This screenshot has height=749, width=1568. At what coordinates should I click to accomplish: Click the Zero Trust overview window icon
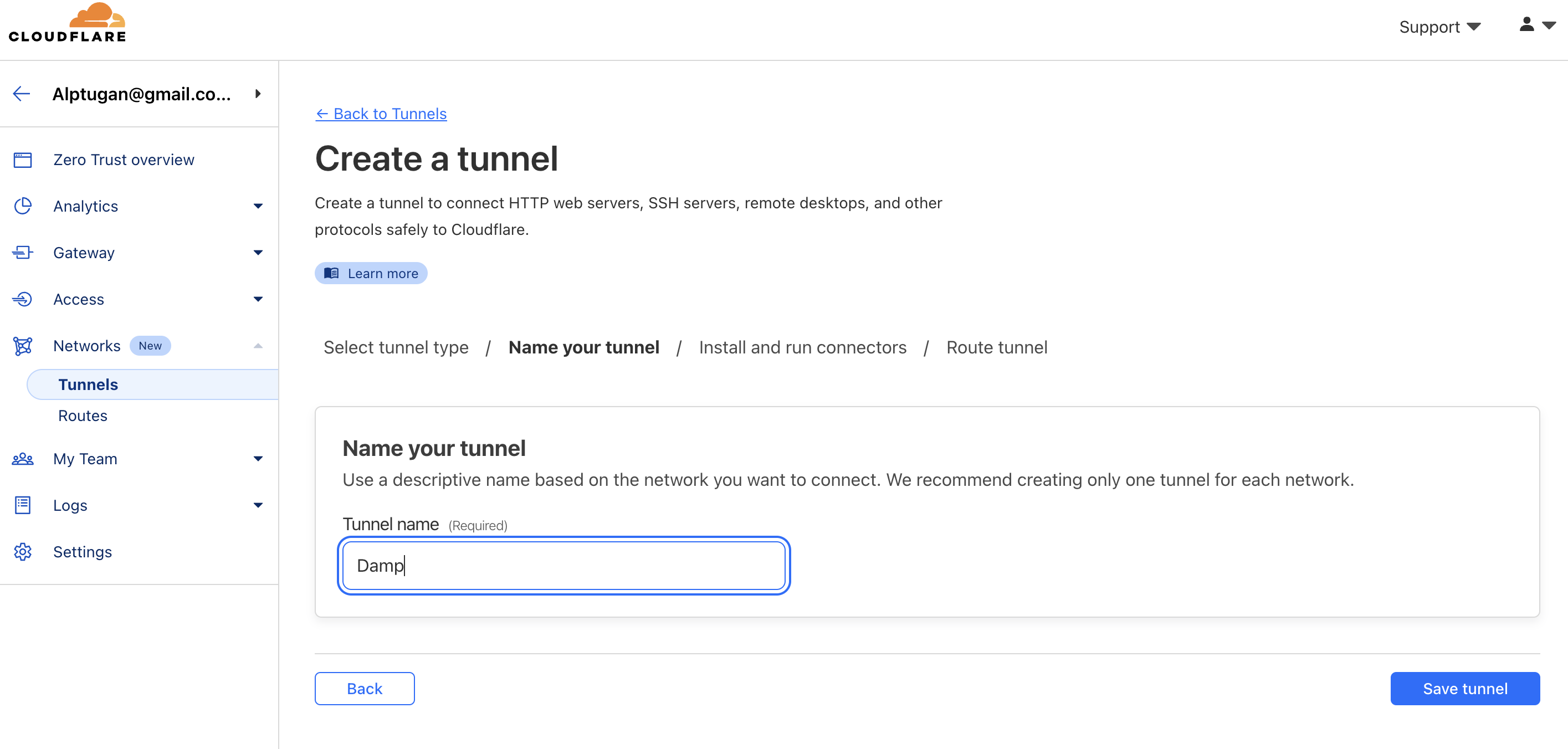[x=23, y=160]
